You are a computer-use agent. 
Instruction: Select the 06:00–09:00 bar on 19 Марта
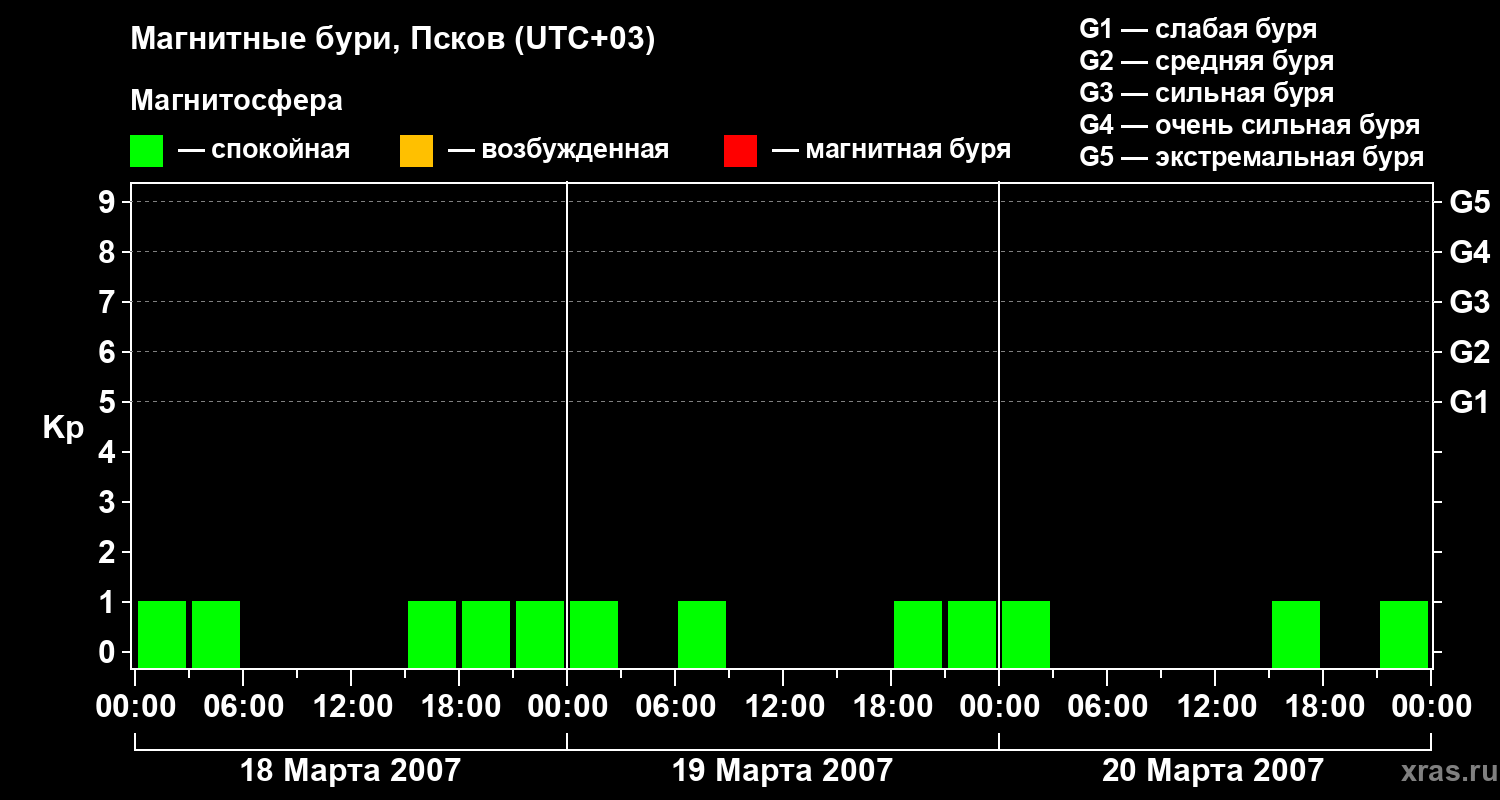pyautogui.click(x=702, y=634)
